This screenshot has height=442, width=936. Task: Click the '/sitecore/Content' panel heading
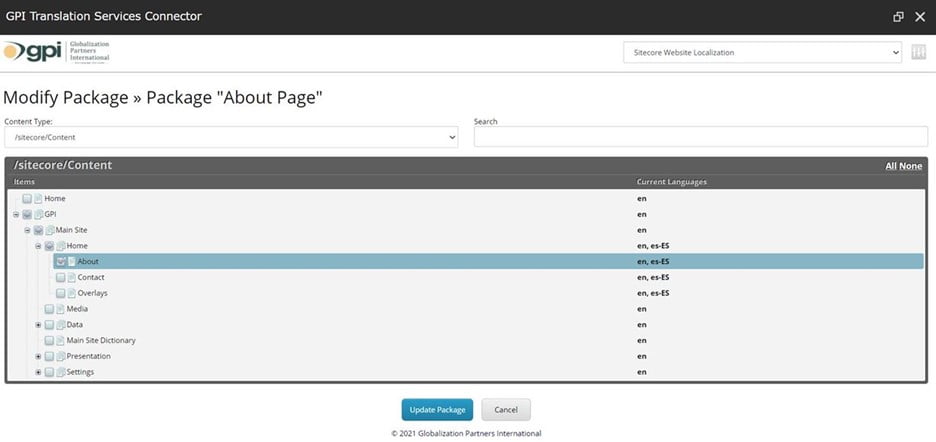point(63,165)
